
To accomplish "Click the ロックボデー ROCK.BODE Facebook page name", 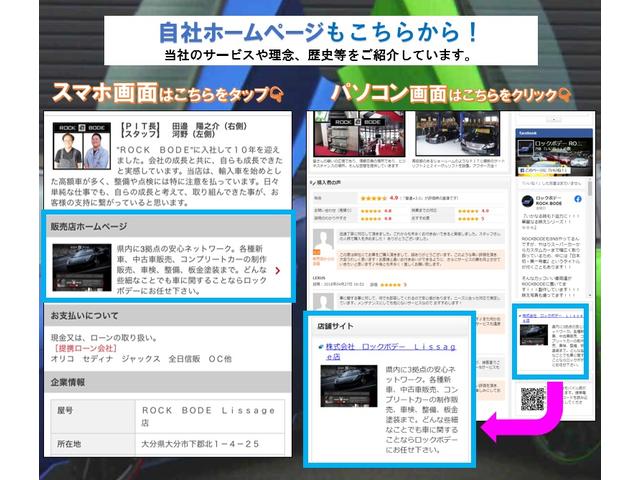I will pos(549,200).
